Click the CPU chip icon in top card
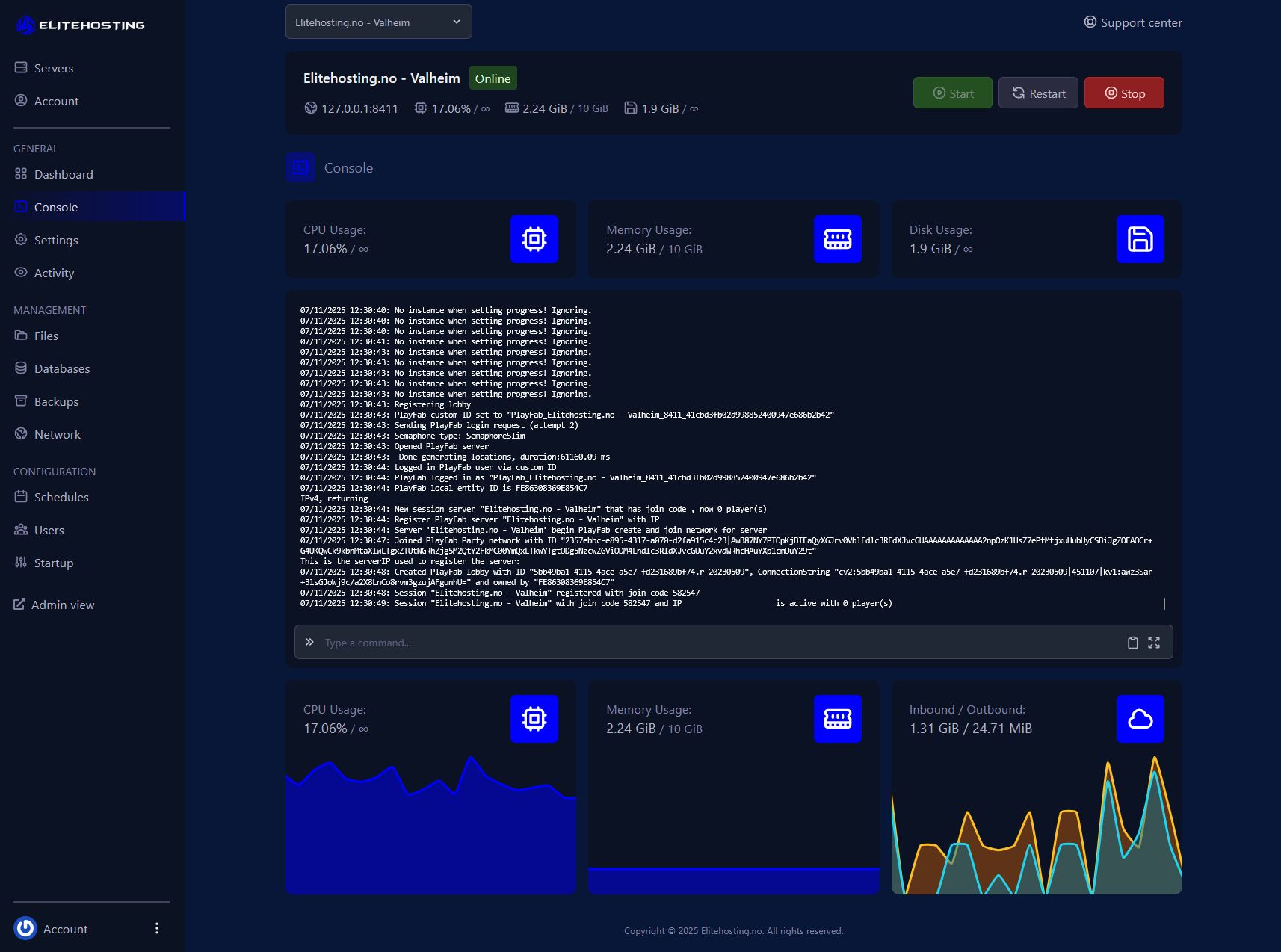This screenshot has width=1281, height=952. 534,239
